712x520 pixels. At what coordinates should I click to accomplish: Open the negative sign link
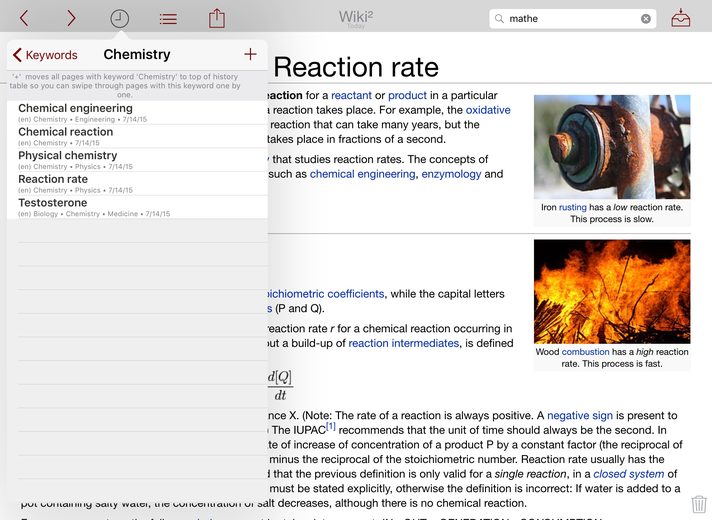tap(579, 415)
